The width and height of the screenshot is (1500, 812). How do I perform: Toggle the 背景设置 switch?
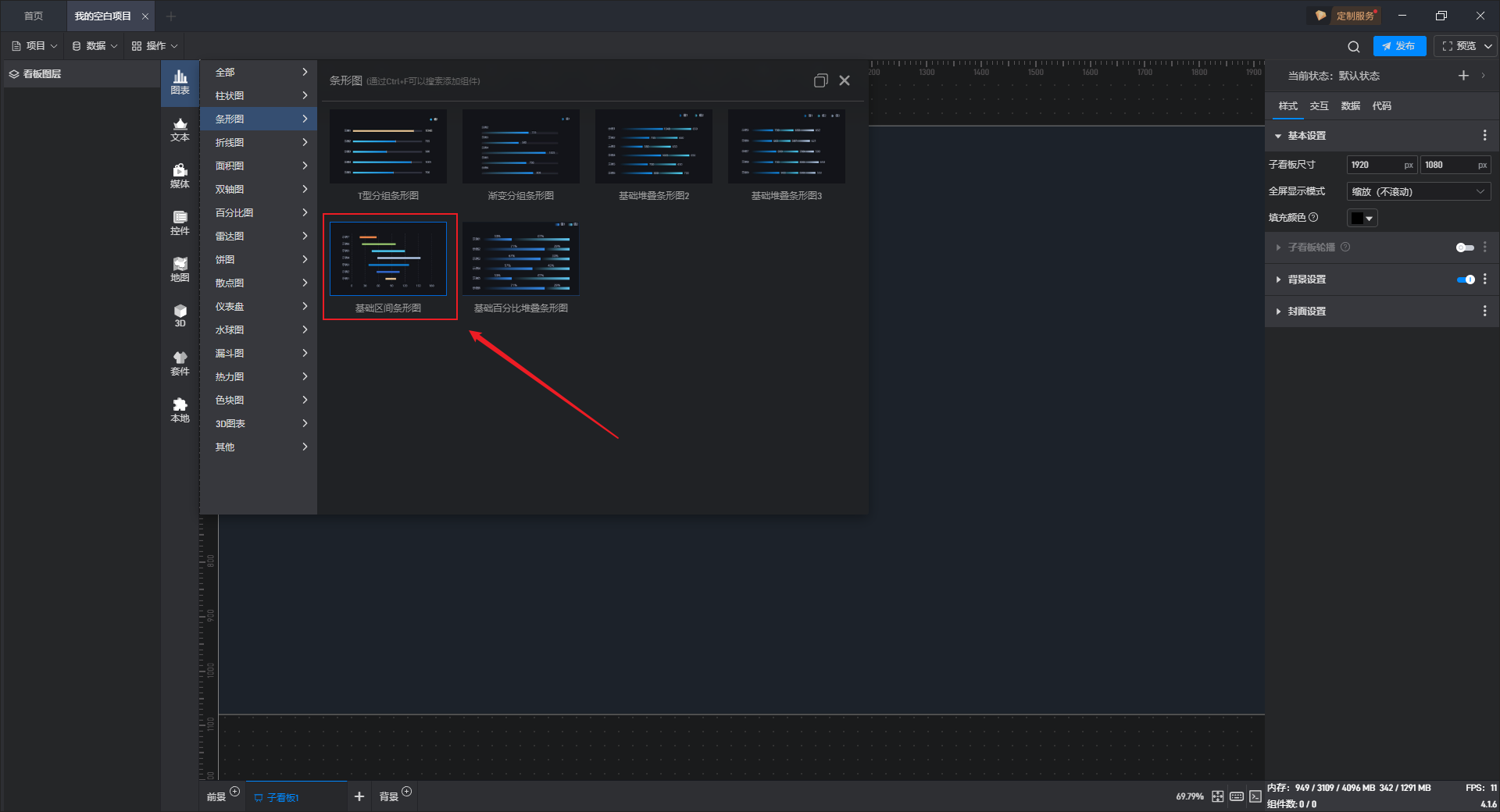(1466, 280)
